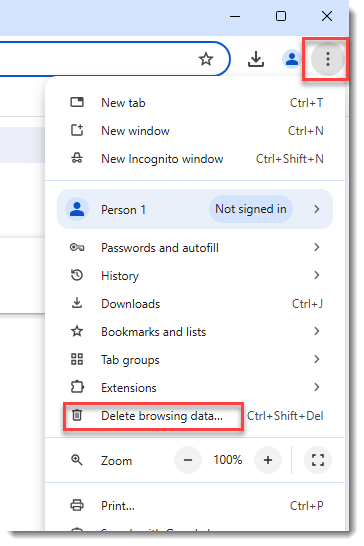Minimize the Chrome window
Screen dimensions: 364x546
point(235,16)
